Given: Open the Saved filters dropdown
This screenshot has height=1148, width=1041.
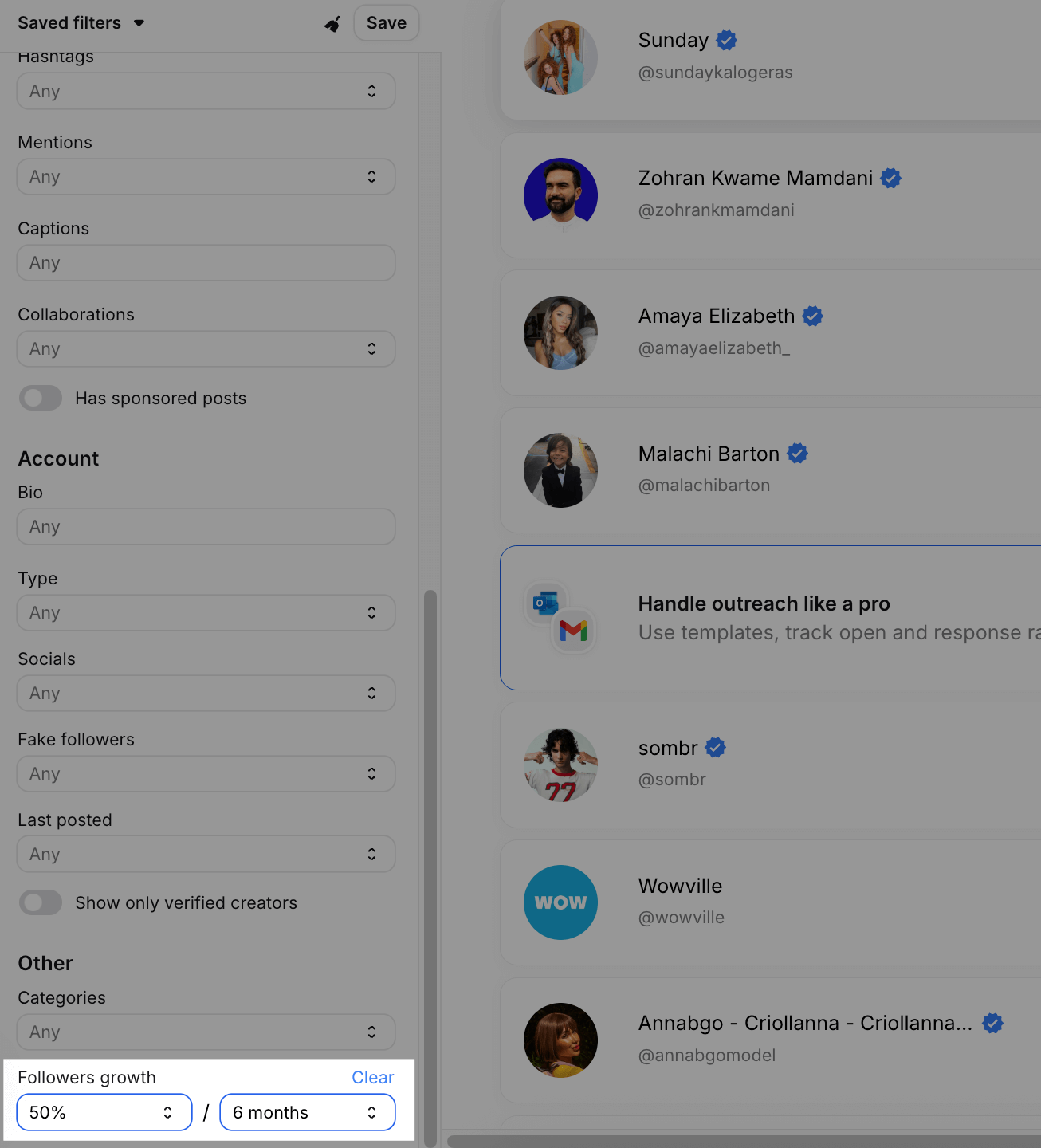Looking at the screenshot, I should pyautogui.click(x=81, y=22).
